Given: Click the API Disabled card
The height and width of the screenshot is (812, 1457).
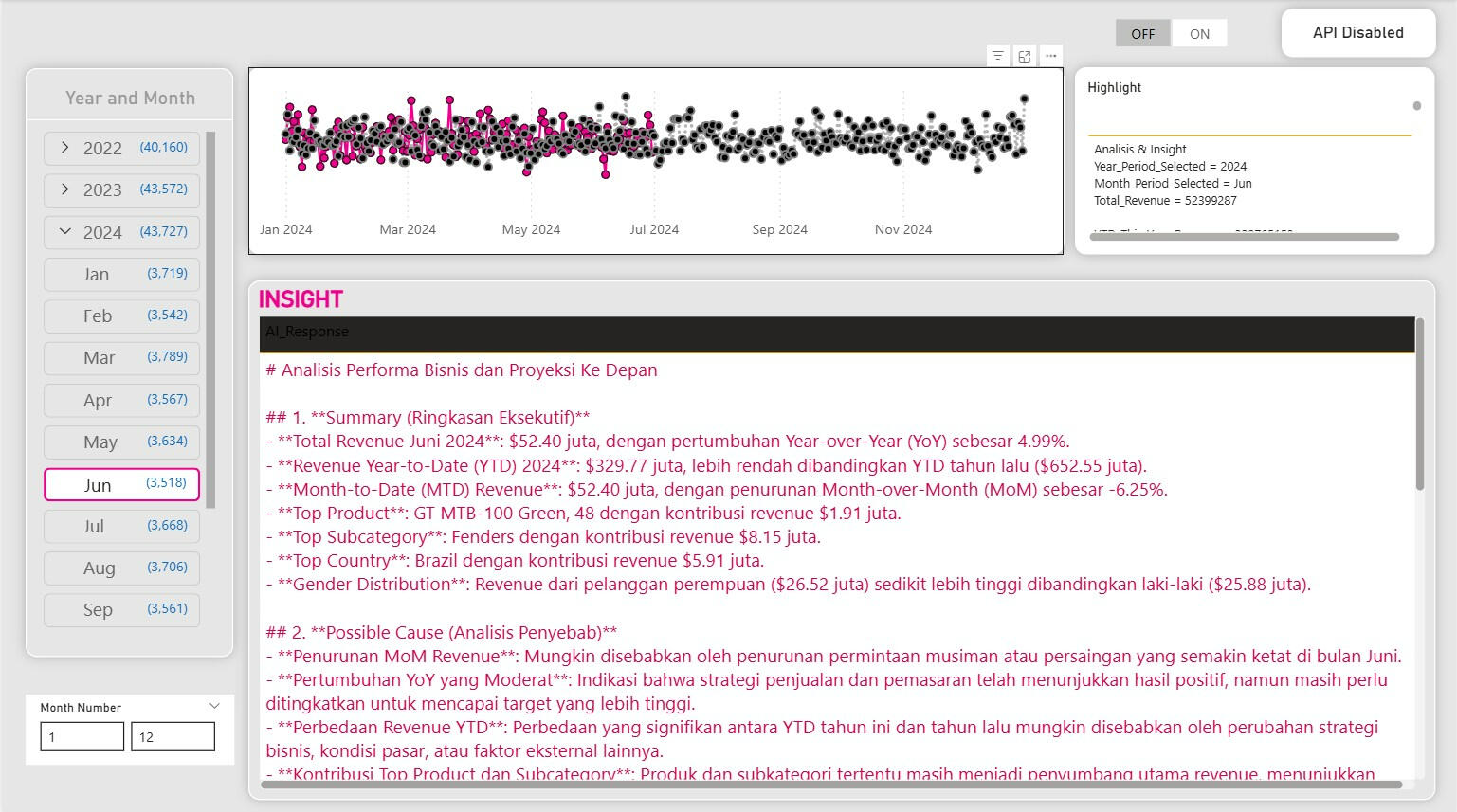Looking at the screenshot, I should tap(1357, 33).
